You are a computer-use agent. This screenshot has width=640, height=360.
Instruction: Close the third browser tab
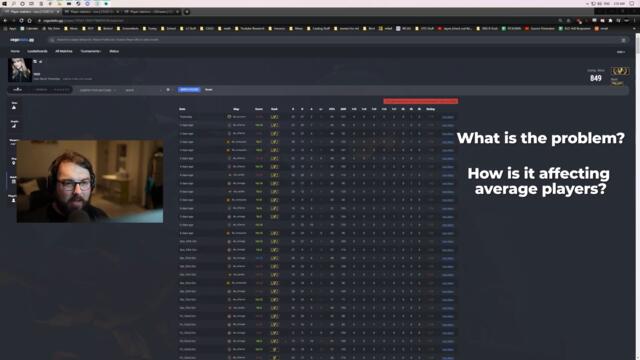click(x=178, y=12)
